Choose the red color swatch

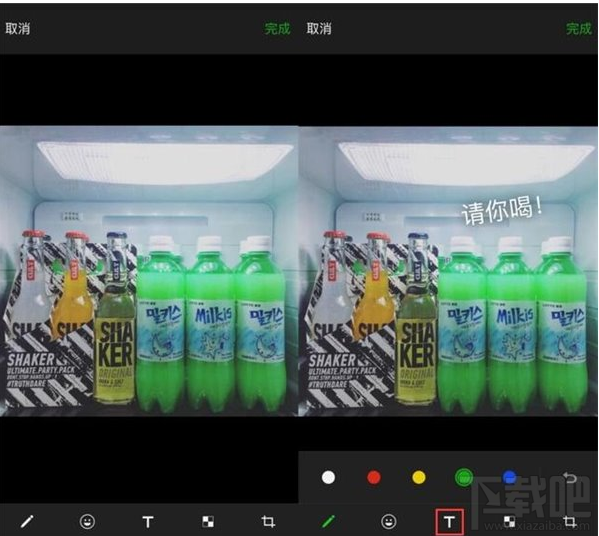[374, 478]
